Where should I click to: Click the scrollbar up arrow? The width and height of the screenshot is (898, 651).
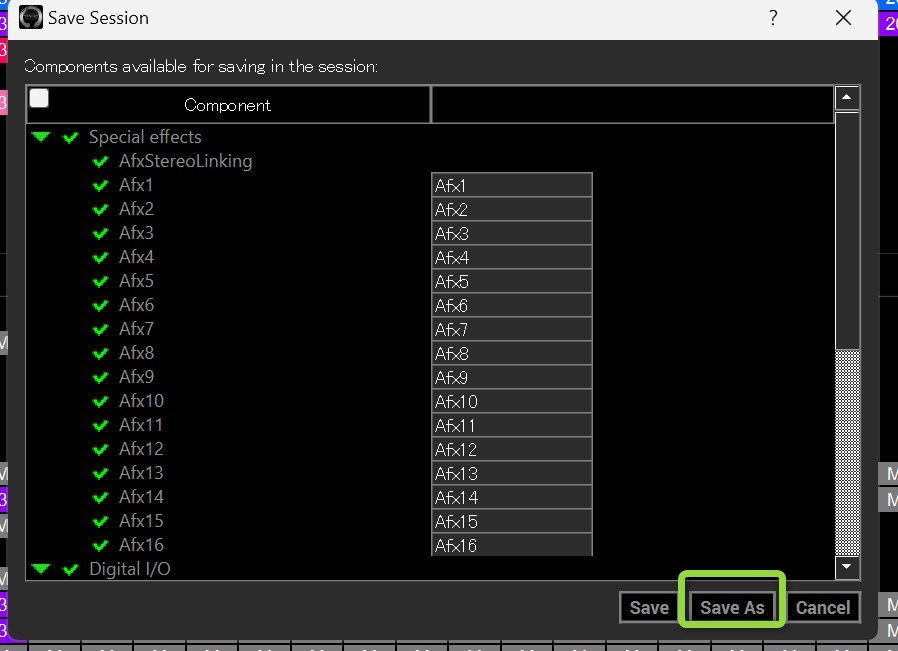(x=847, y=98)
